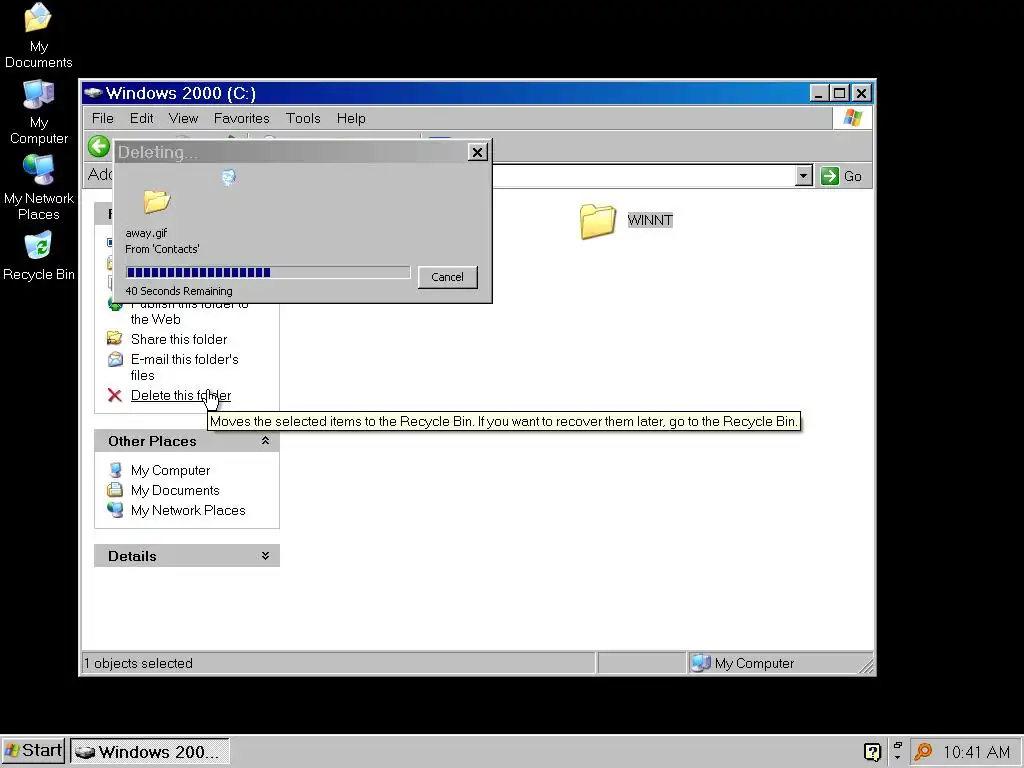This screenshot has height=768, width=1024.
Task: Open My Network Places link in Other Places
Action: [x=188, y=510]
